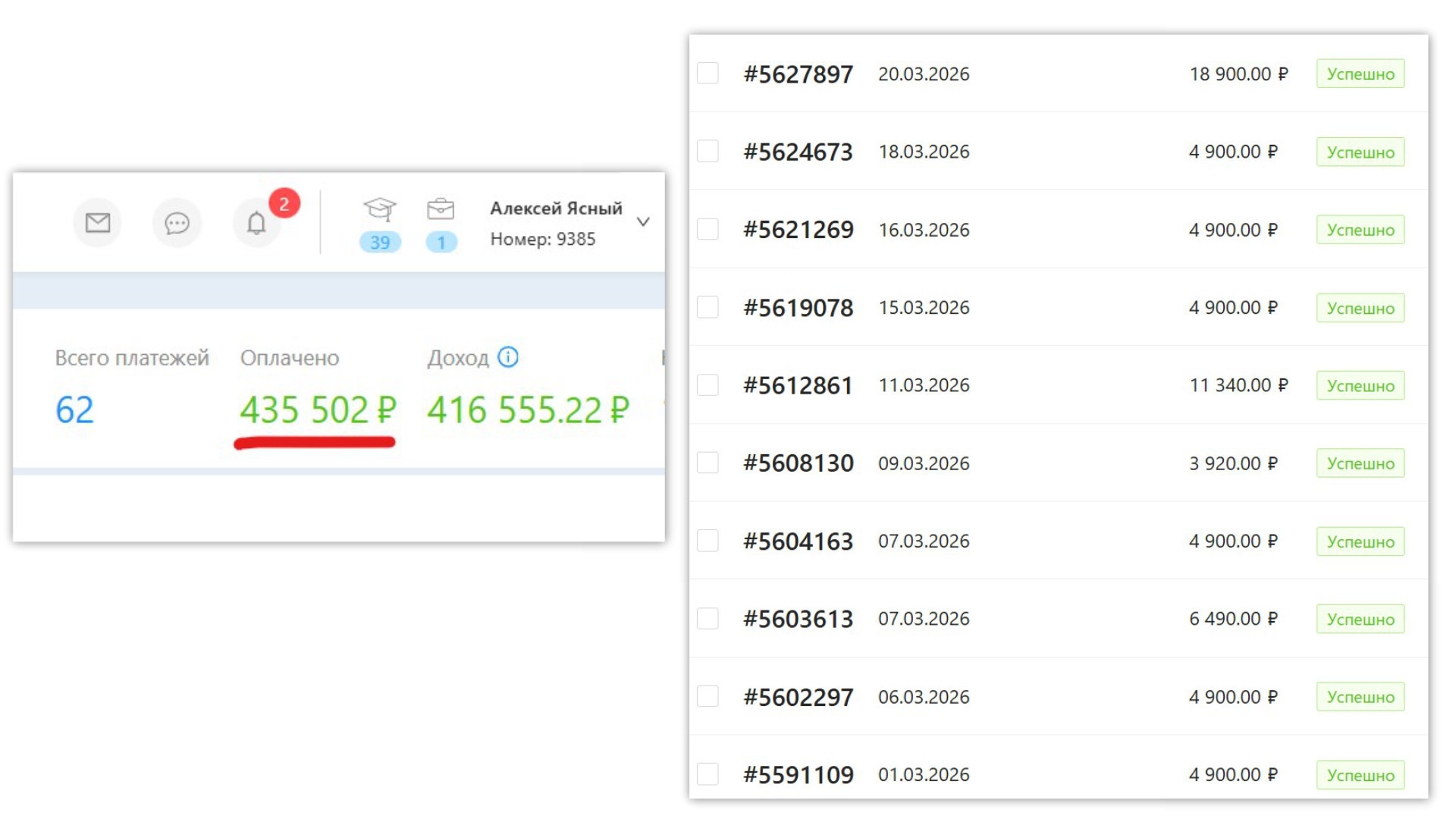Click the Успешно status for #5603613
The height and width of the screenshot is (819, 1456).
coord(1360,619)
